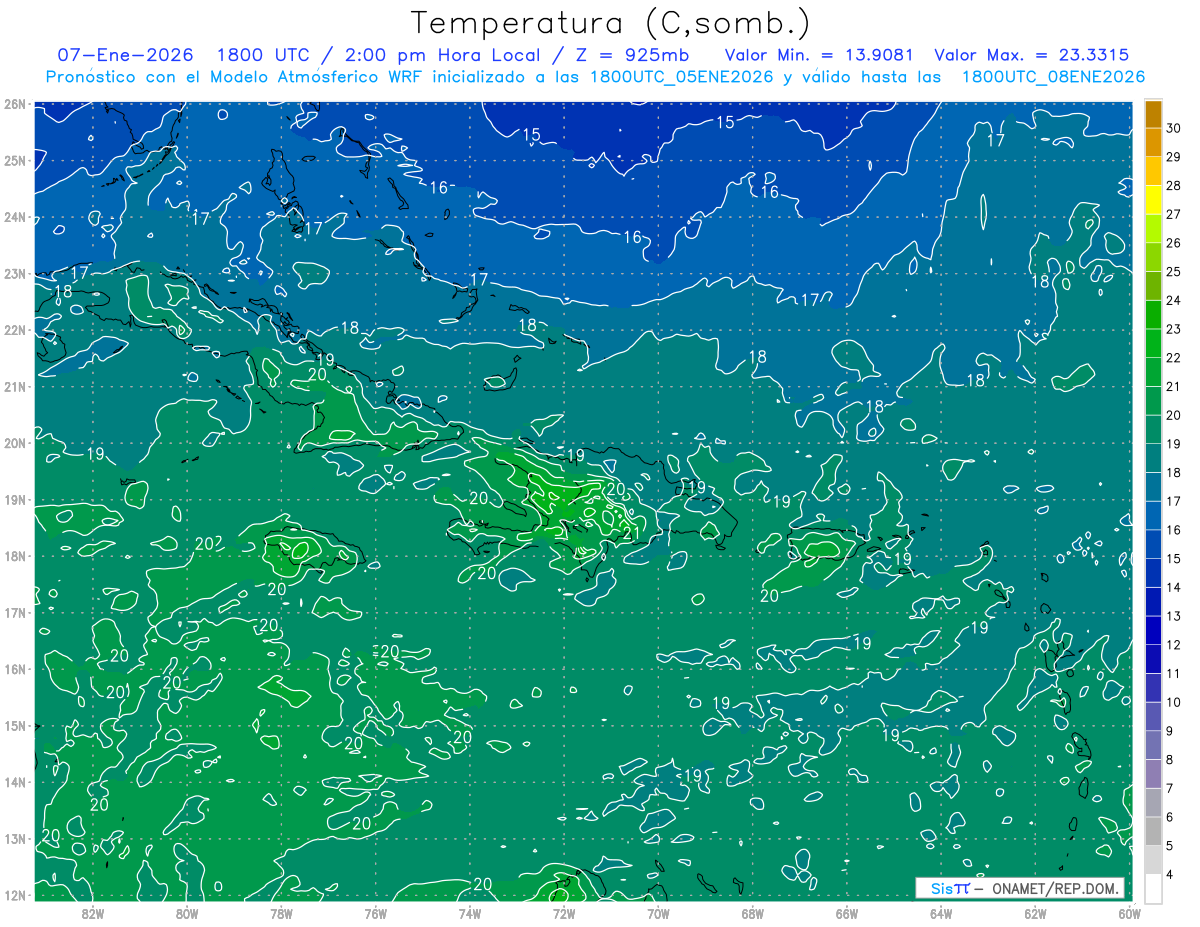Click the colorbar scale label '14'
Screen dimensions: 1200x927
click(x=1174, y=588)
